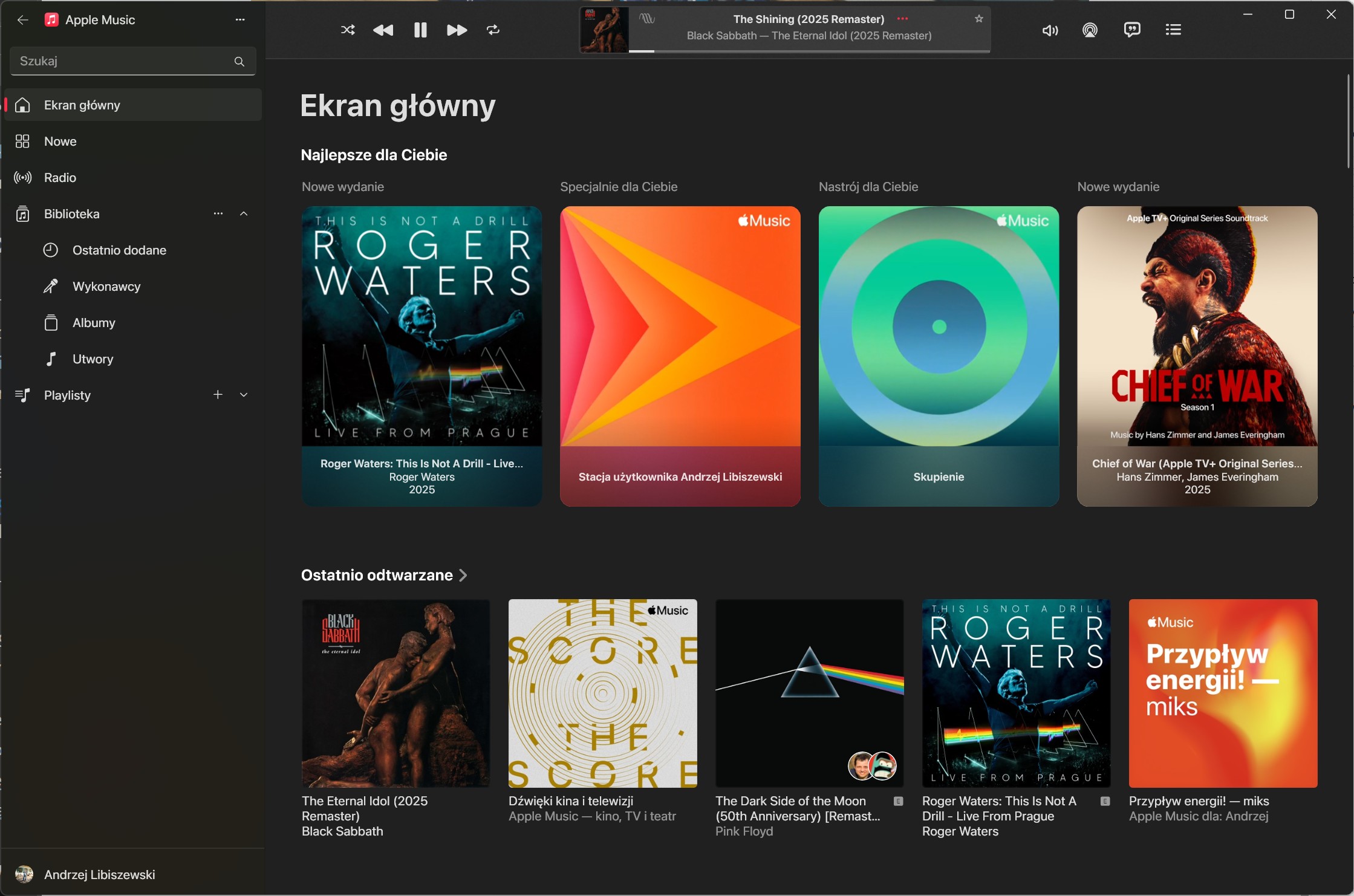Open the Radio section
The image size is (1354, 896).
(60, 177)
